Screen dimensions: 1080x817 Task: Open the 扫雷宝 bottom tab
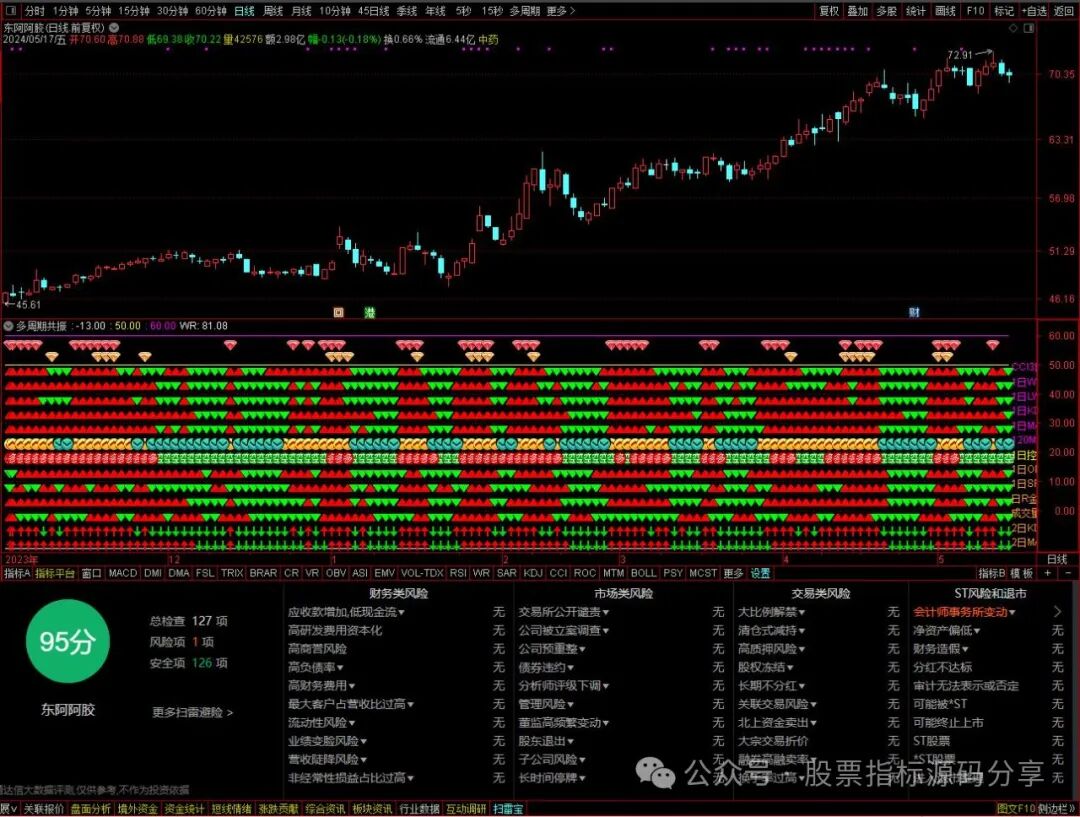pos(508,809)
